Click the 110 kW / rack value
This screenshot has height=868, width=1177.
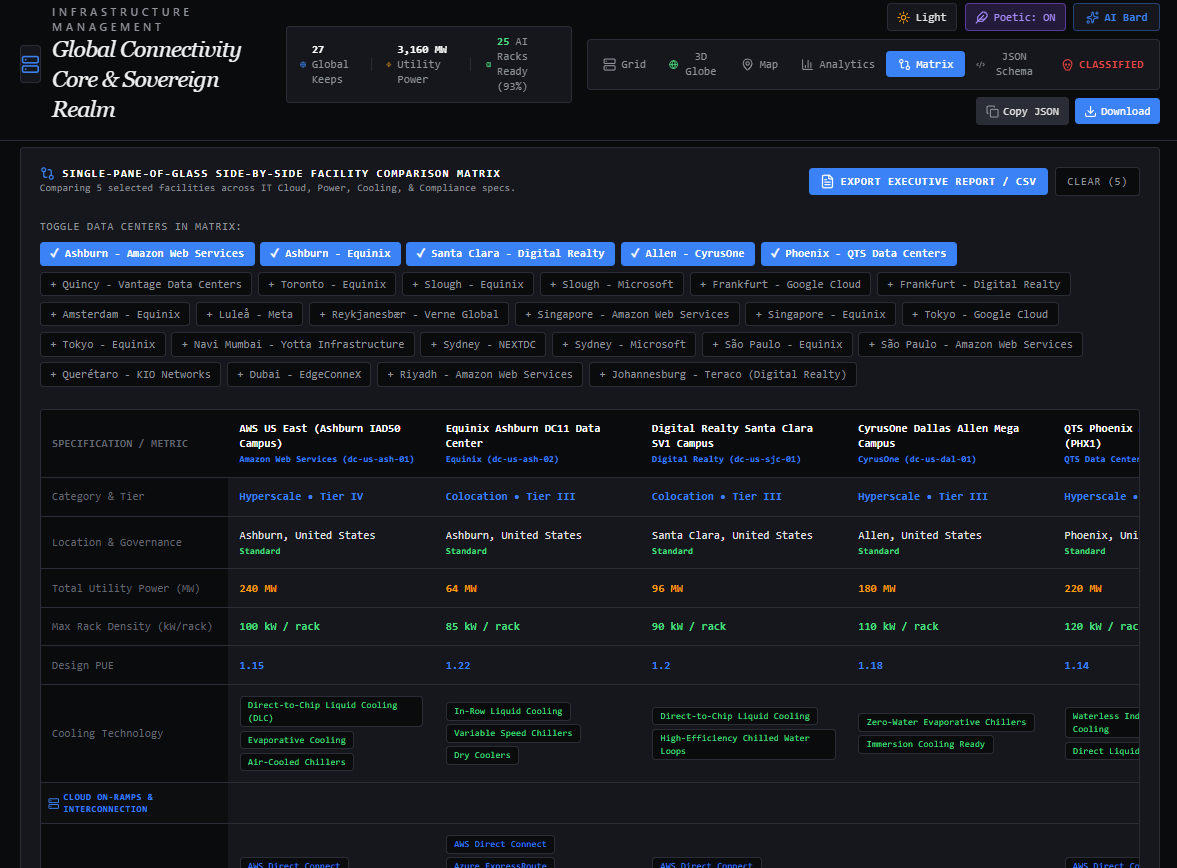pos(898,626)
